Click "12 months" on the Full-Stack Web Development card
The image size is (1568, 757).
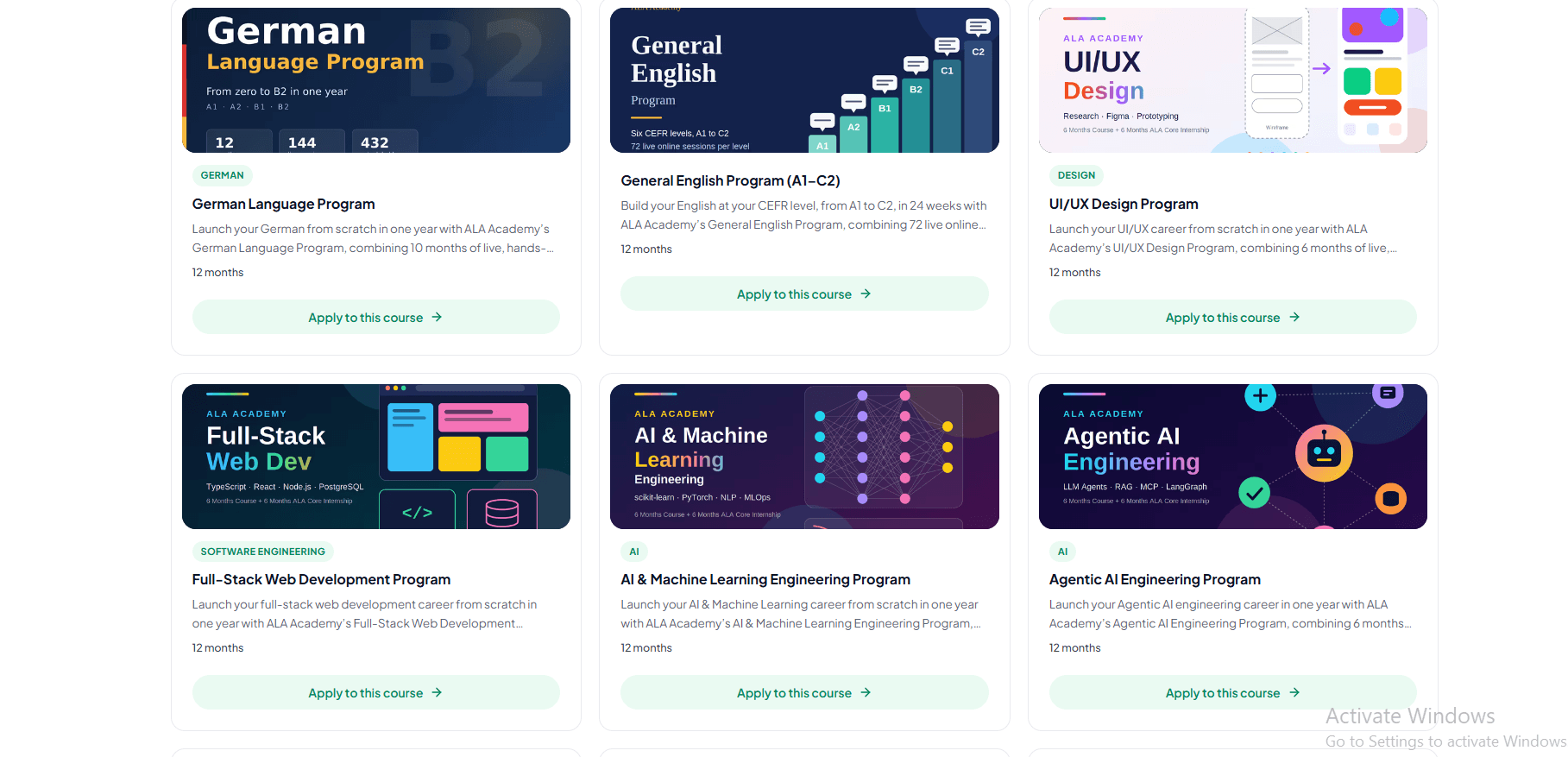coord(218,647)
